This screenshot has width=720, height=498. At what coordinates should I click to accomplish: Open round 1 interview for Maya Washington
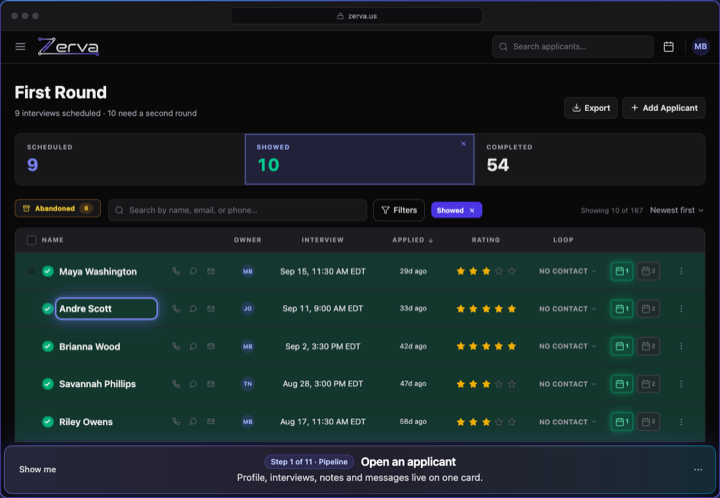621,271
